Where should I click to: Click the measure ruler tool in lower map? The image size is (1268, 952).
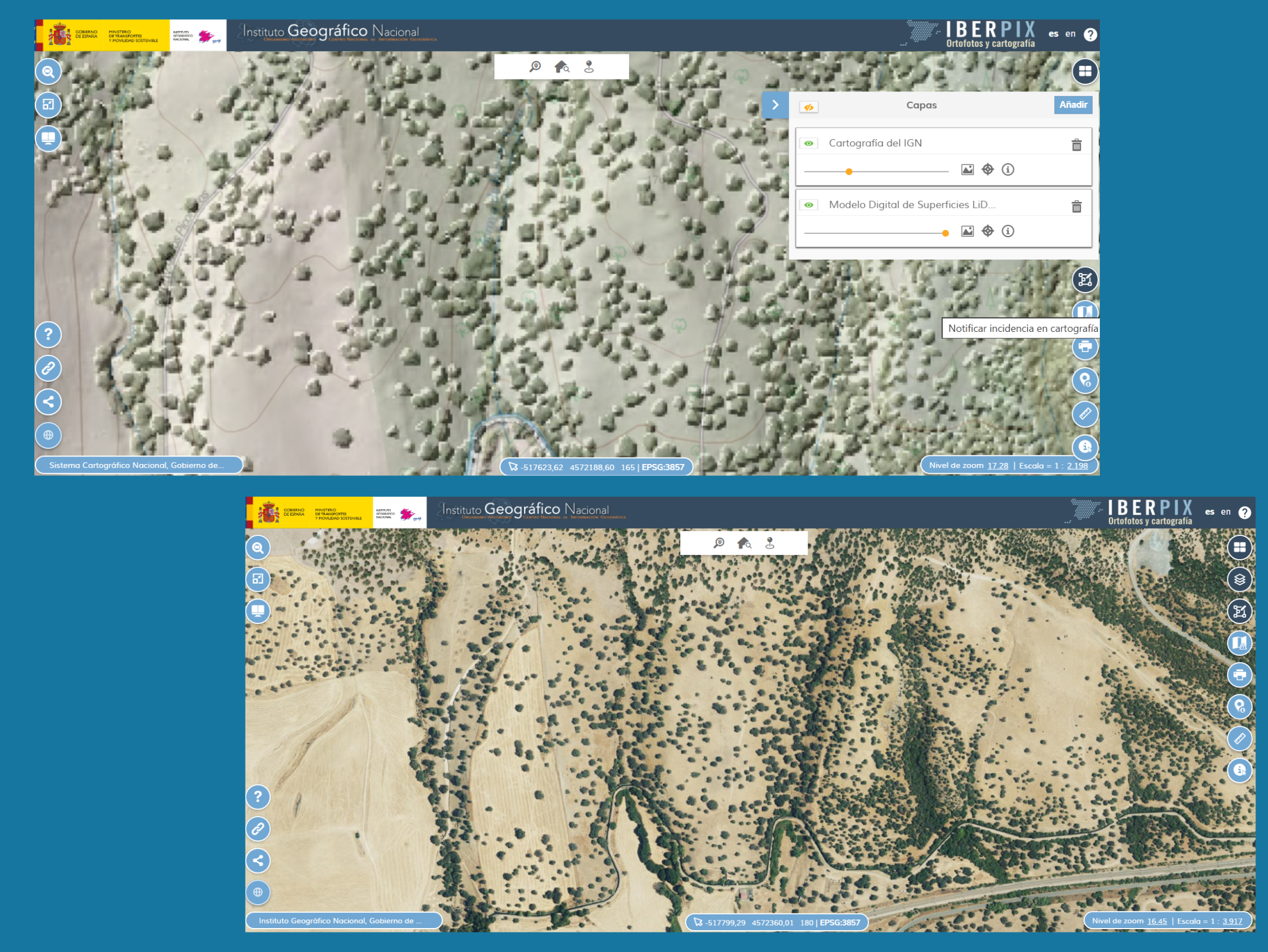click(x=1239, y=738)
